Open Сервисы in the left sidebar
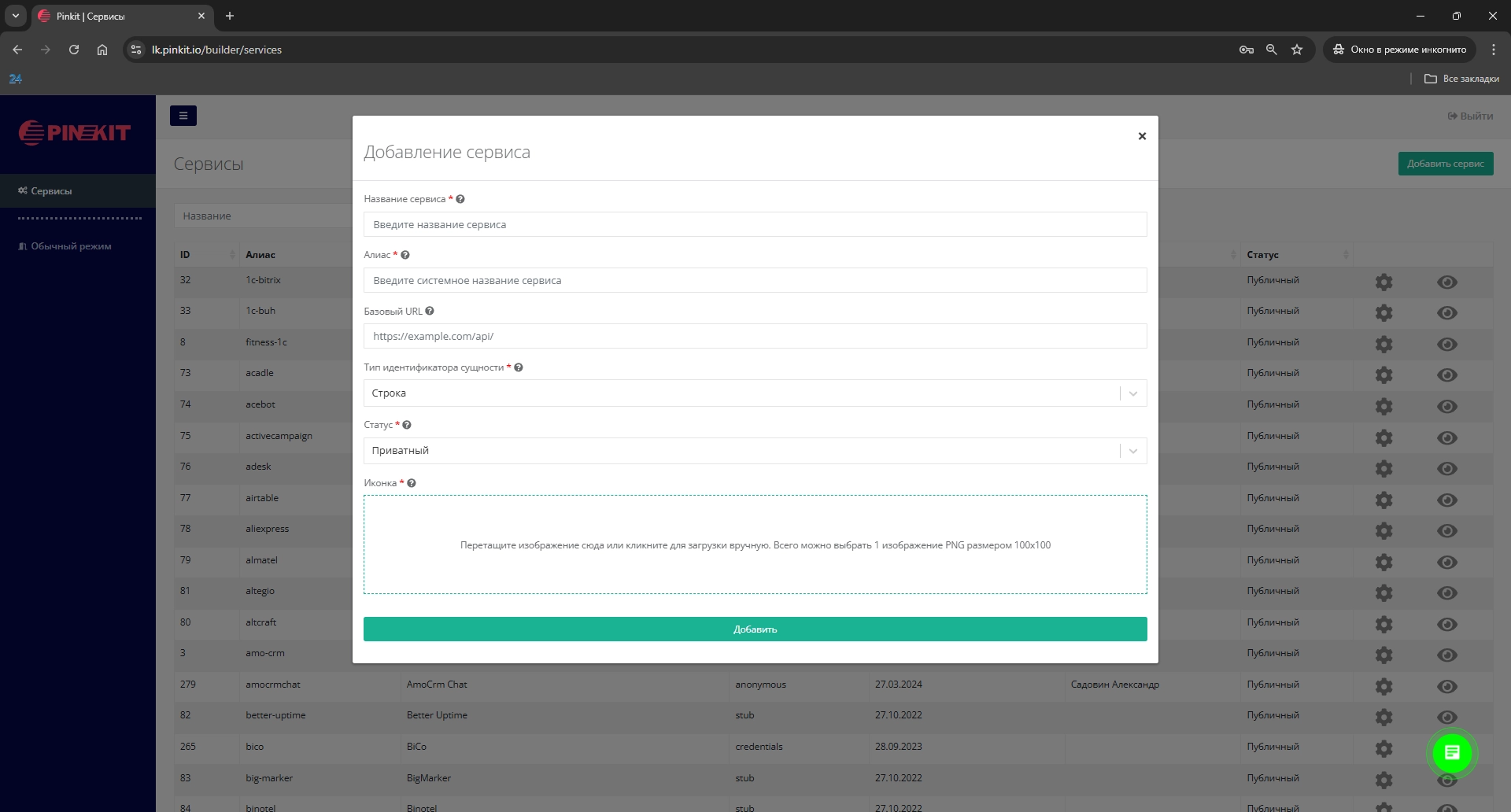This screenshot has height=812, width=1511. (x=51, y=191)
